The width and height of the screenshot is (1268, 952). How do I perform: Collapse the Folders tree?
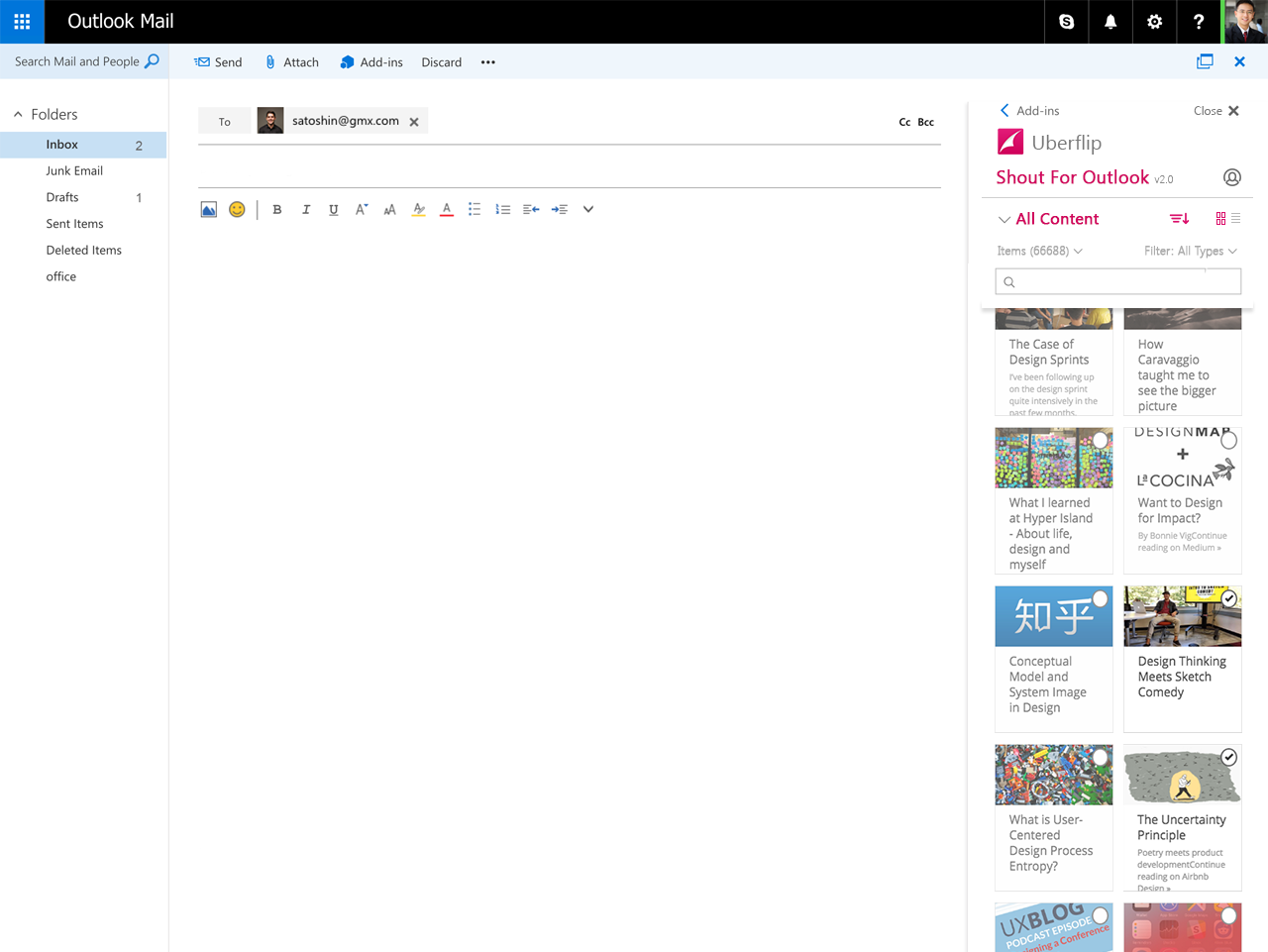pos(18,115)
